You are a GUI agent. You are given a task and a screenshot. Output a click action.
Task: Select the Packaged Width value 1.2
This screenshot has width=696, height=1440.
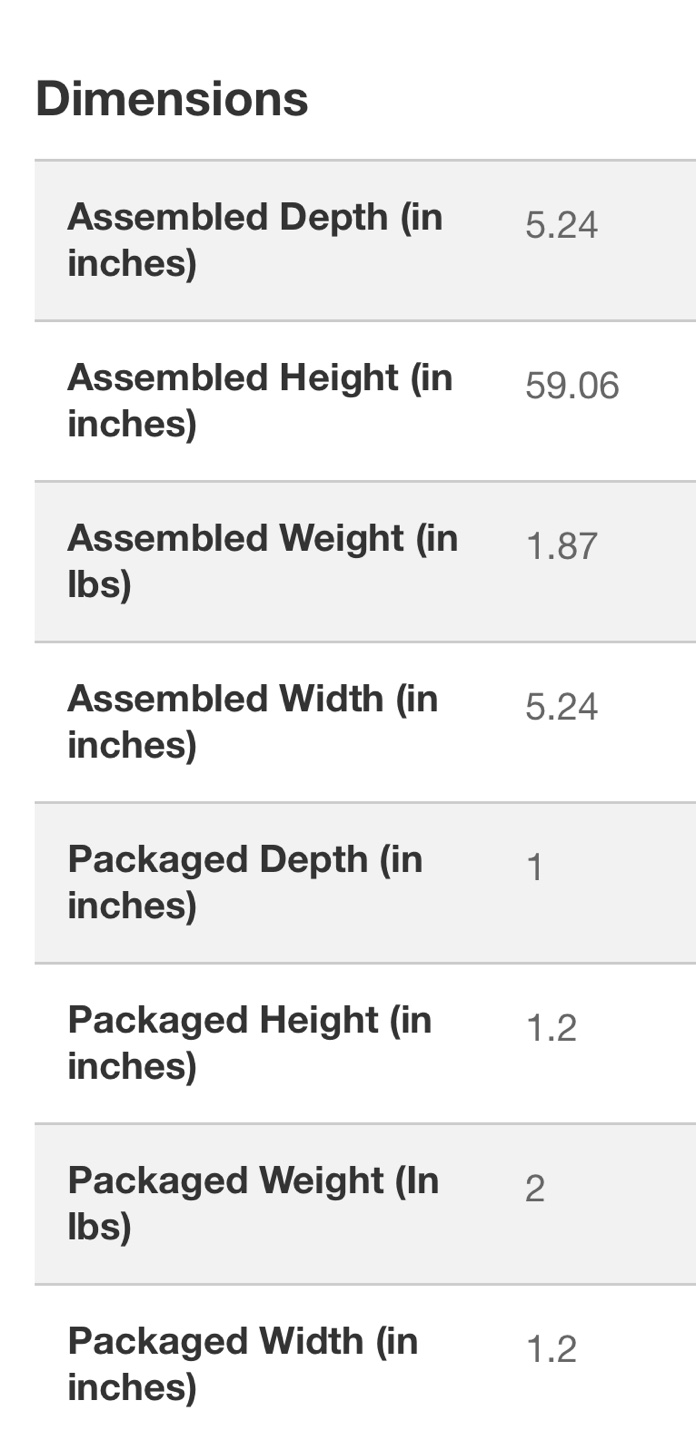pyautogui.click(x=551, y=1350)
